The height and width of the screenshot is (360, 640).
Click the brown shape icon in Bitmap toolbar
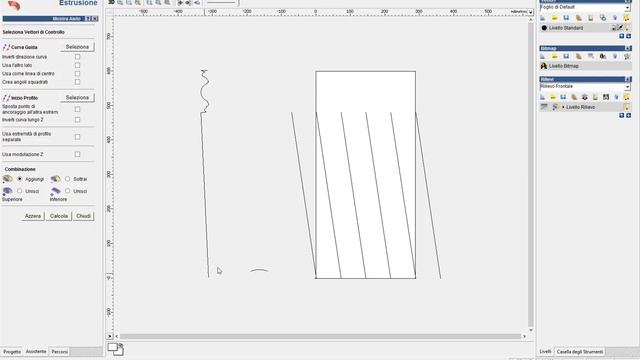(578, 56)
